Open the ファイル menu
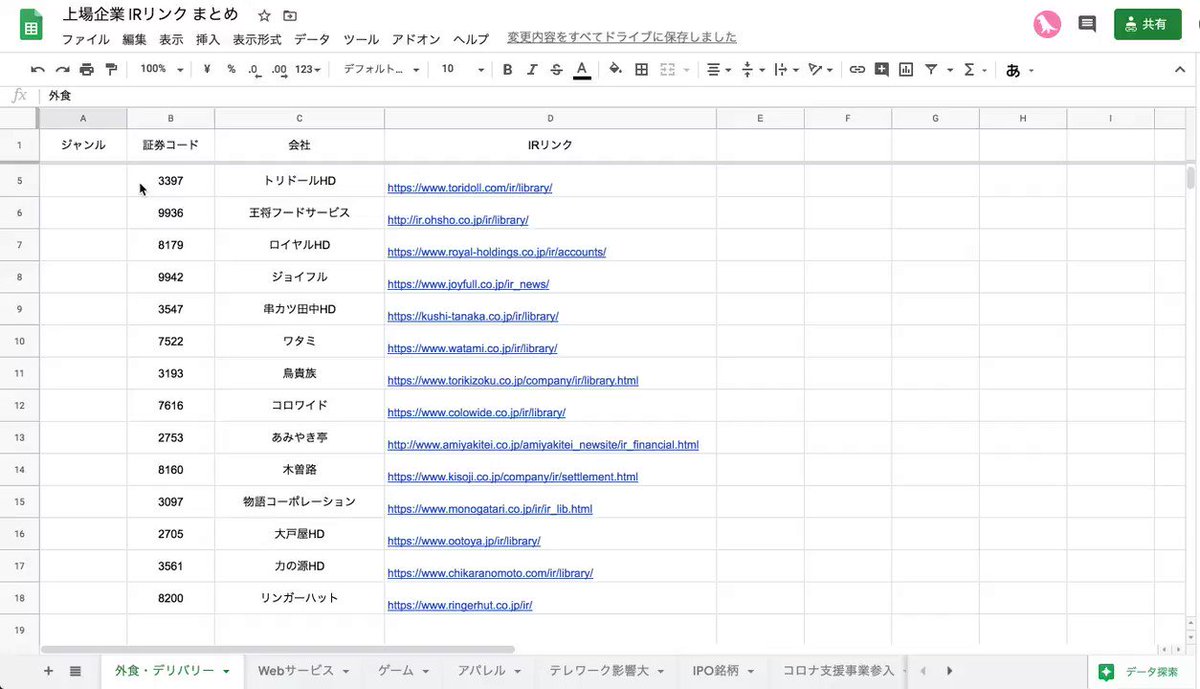Image resolution: width=1200 pixels, height=689 pixels. (86, 39)
